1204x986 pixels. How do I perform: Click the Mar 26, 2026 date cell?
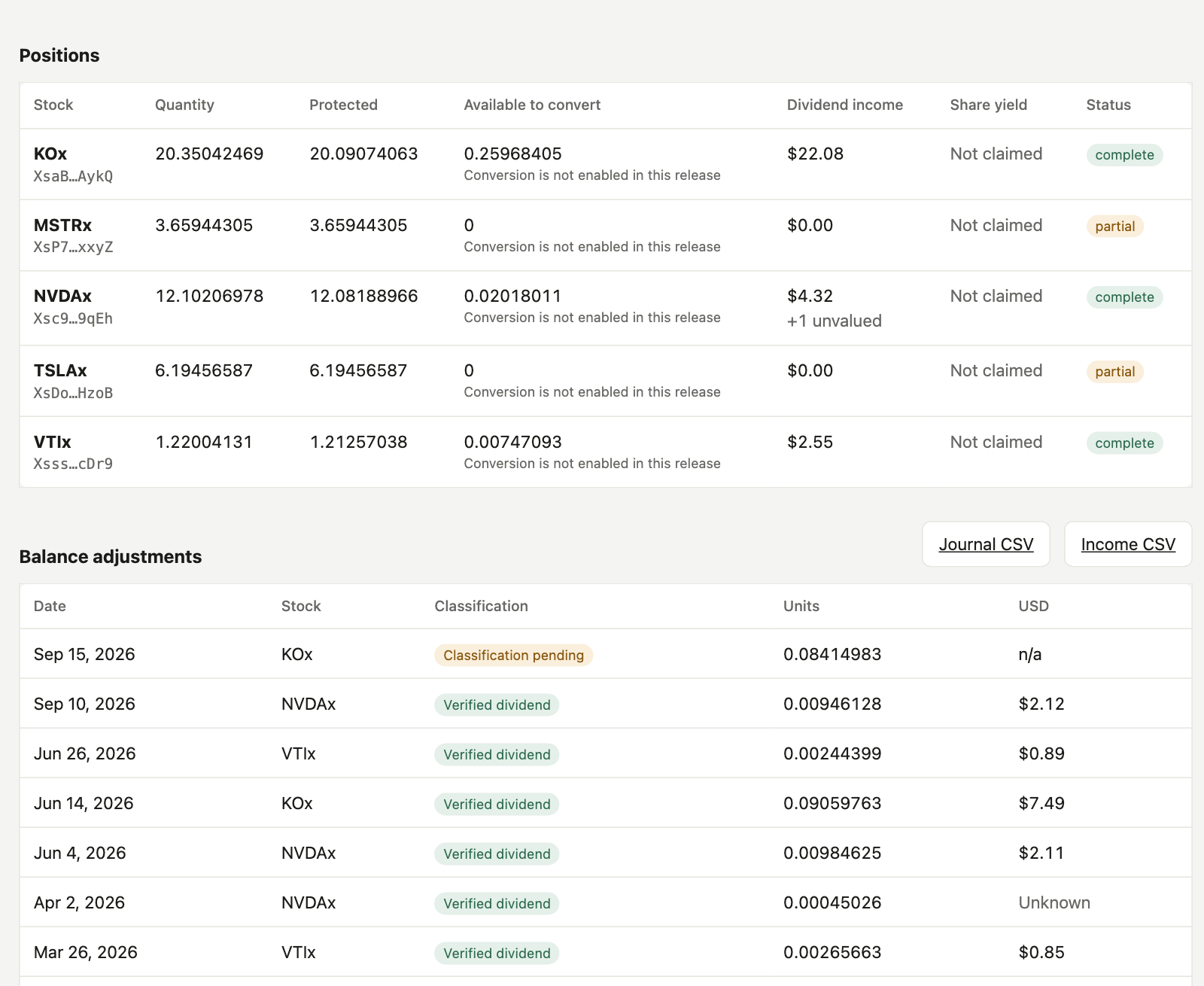pyautogui.click(x=86, y=952)
